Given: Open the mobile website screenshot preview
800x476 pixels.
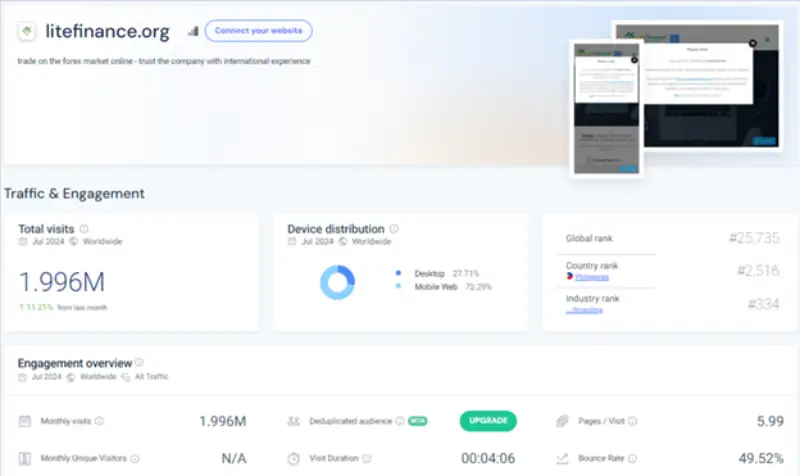Looking at the screenshot, I should point(605,108).
